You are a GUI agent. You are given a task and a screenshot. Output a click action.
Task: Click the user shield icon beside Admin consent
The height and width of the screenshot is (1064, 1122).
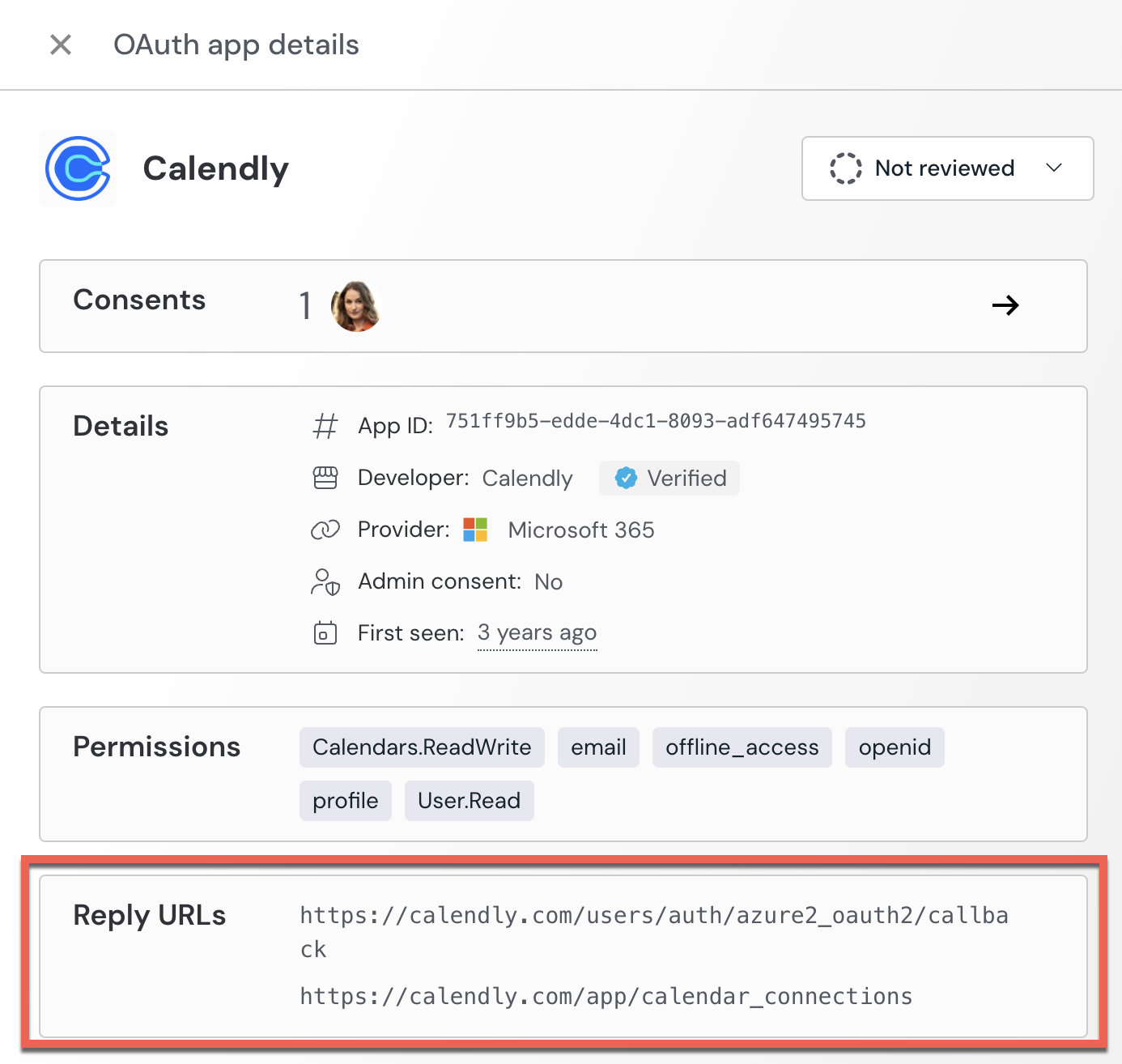325,581
